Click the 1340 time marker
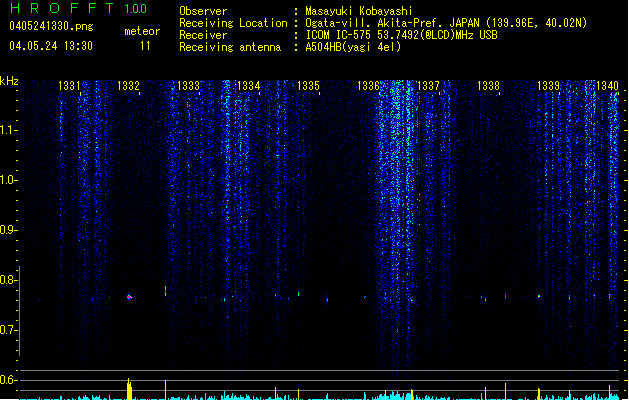 click(607, 86)
